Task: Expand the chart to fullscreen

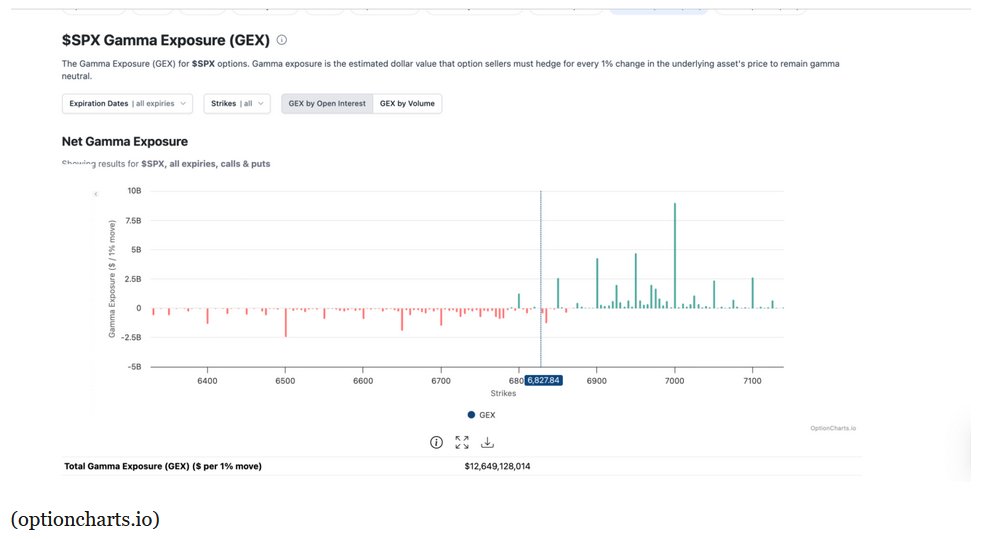Action: tap(462, 442)
